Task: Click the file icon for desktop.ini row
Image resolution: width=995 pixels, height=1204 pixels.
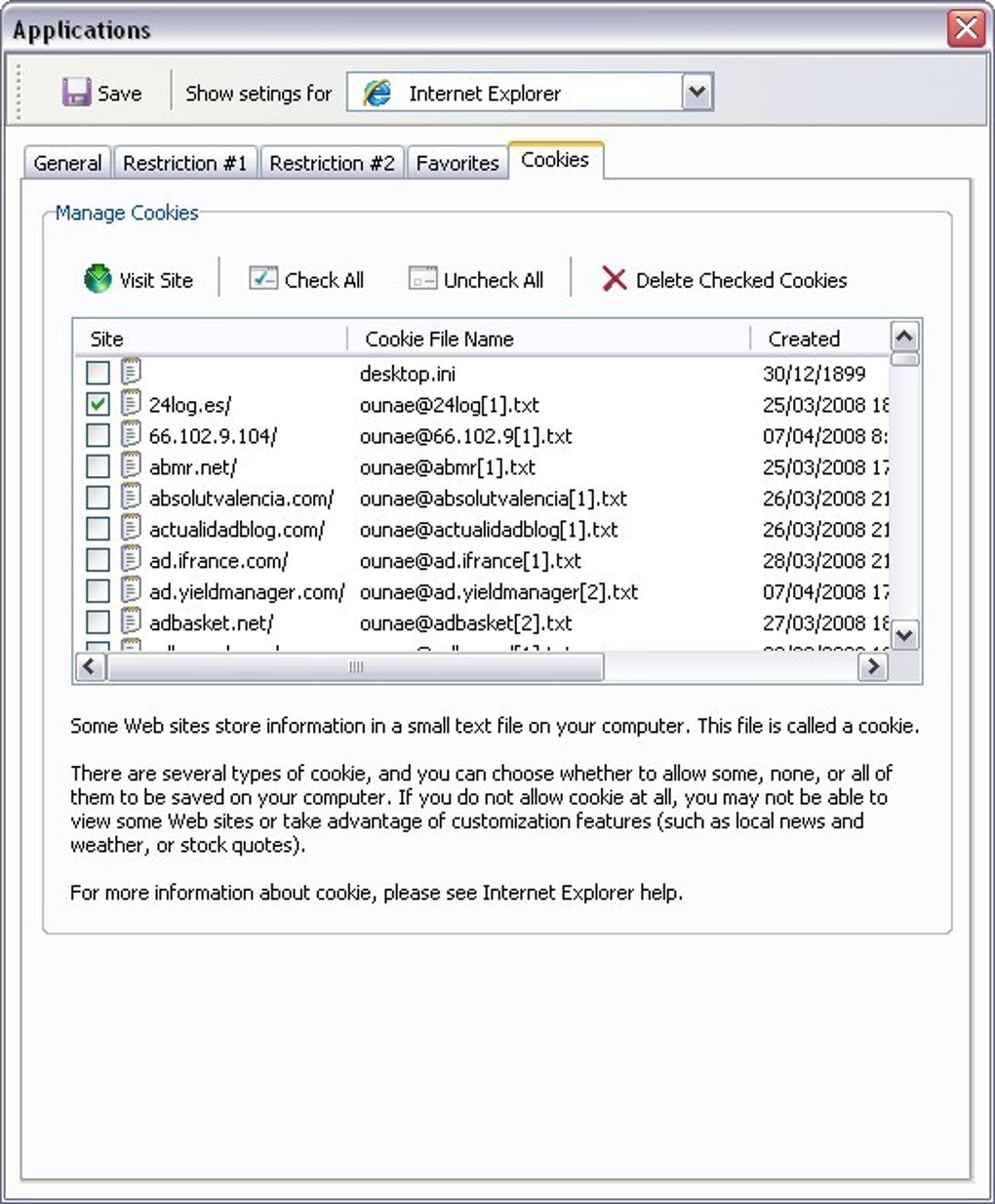Action: pyautogui.click(x=132, y=372)
